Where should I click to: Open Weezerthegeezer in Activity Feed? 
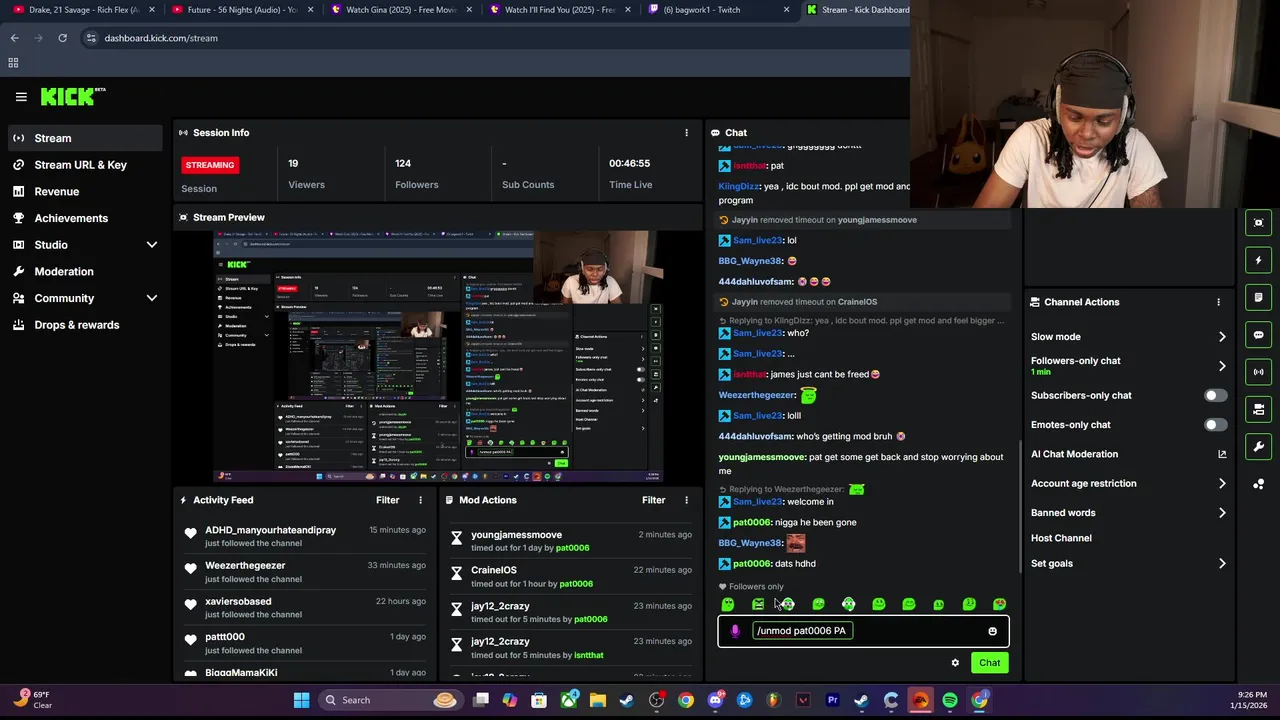pyautogui.click(x=245, y=566)
